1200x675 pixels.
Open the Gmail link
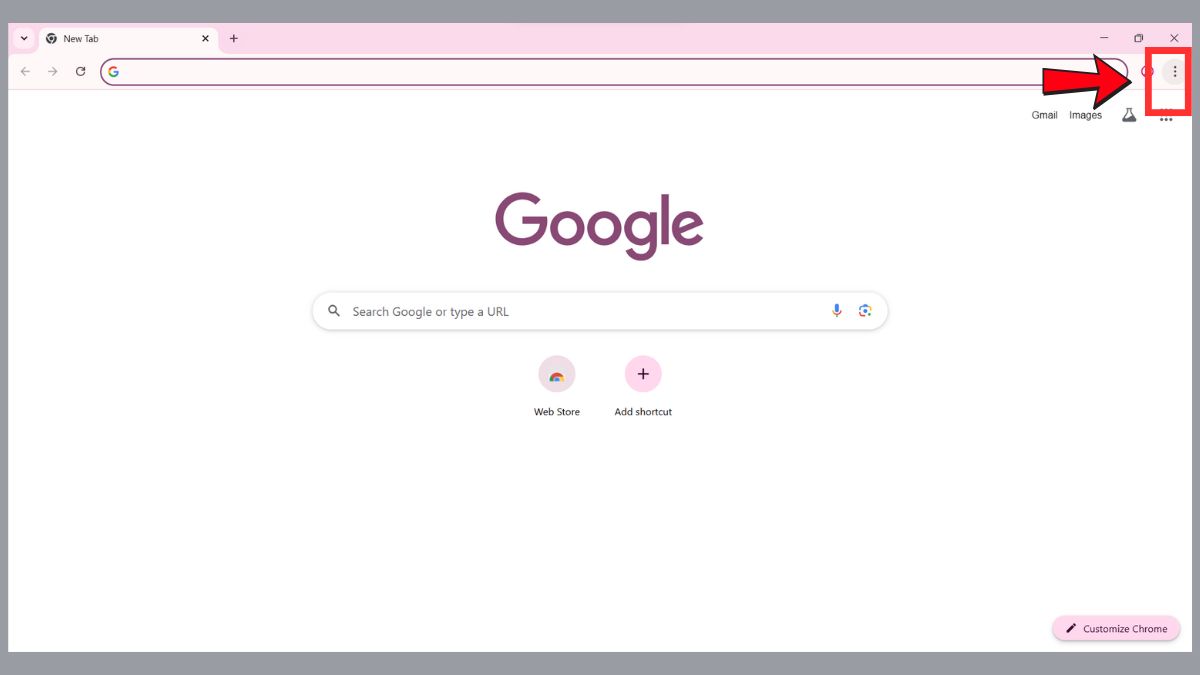tap(1044, 115)
